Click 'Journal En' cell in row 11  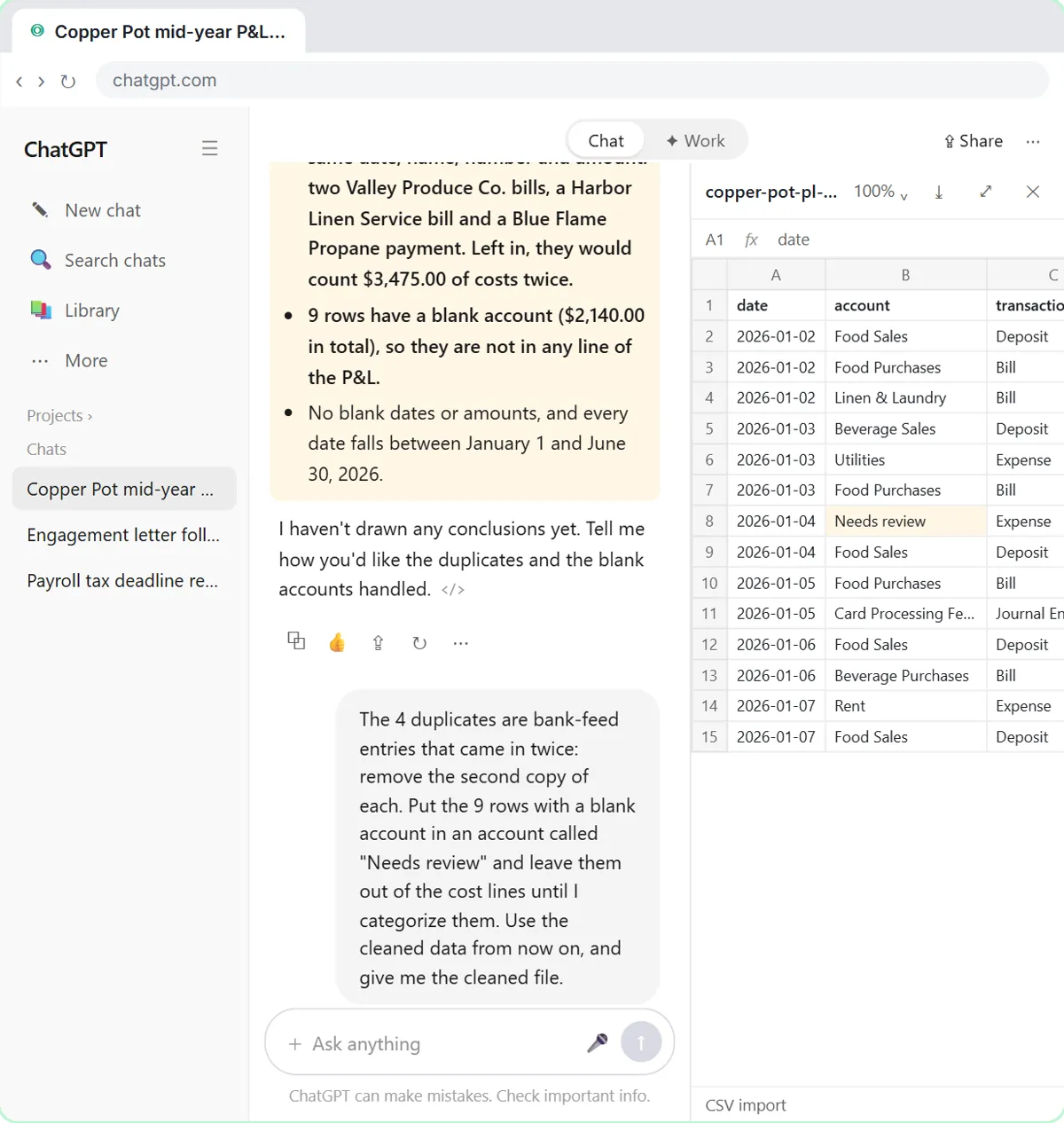click(1026, 614)
